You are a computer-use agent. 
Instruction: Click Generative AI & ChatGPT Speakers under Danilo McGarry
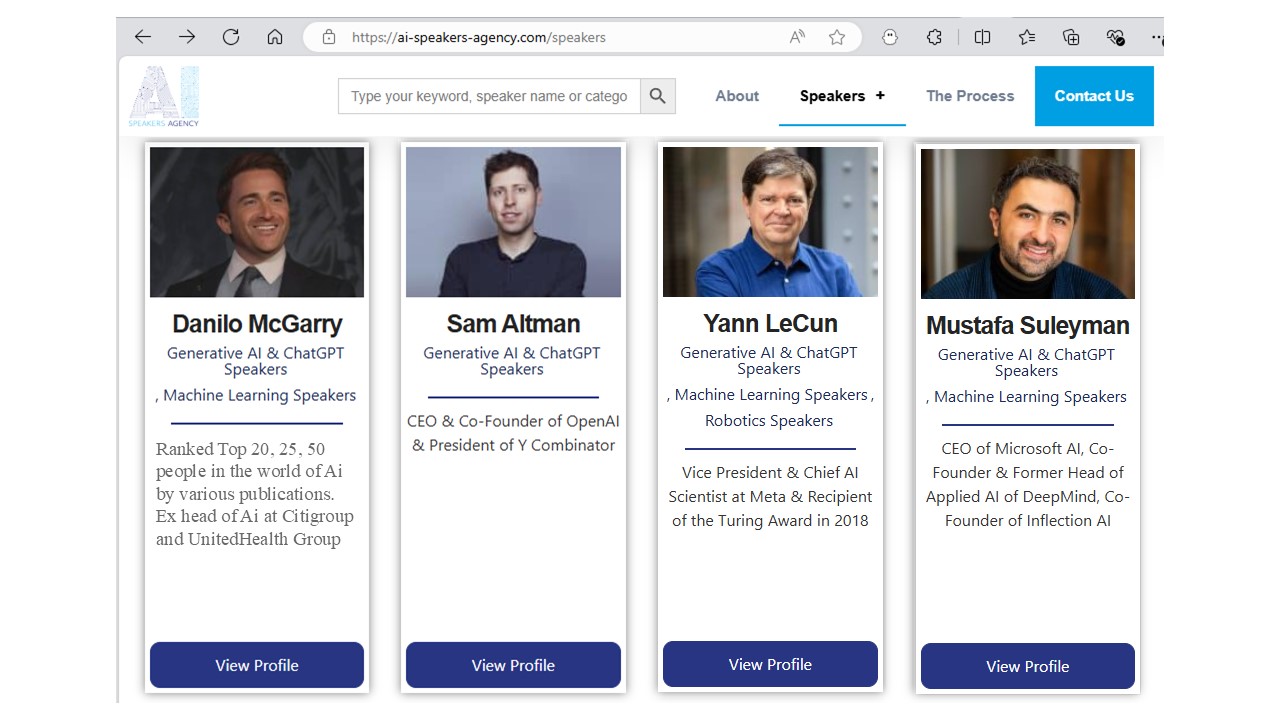pos(256,361)
